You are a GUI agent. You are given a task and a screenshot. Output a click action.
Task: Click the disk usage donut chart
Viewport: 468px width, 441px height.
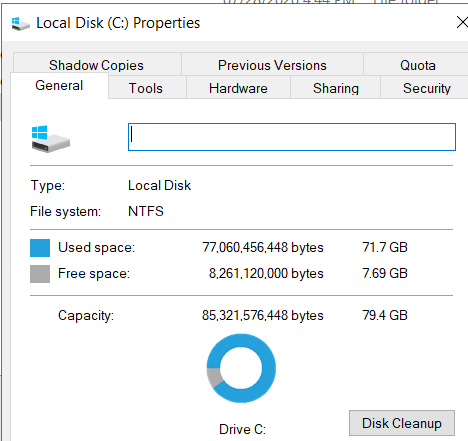click(x=241, y=368)
